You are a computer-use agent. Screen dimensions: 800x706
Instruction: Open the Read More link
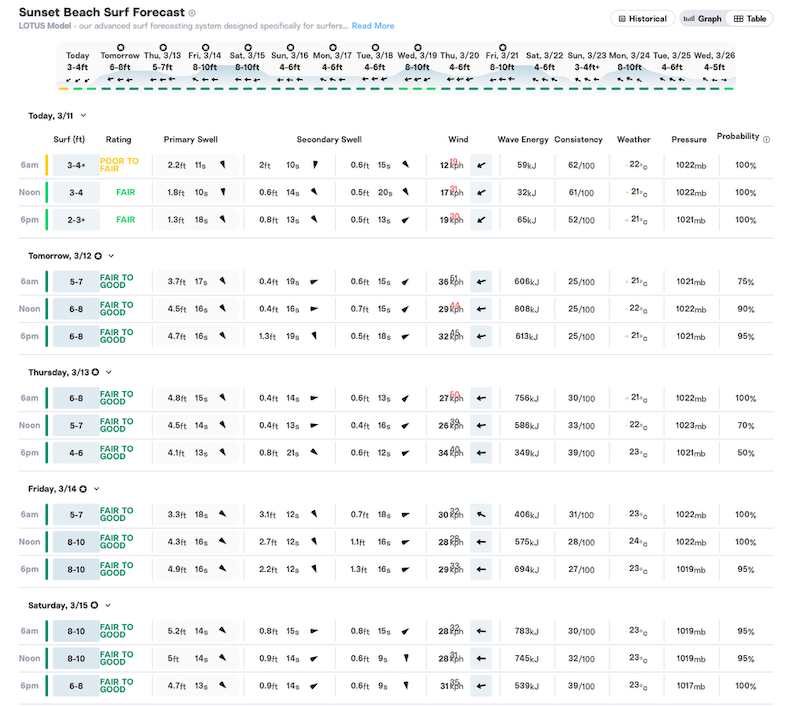(x=372, y=26)
